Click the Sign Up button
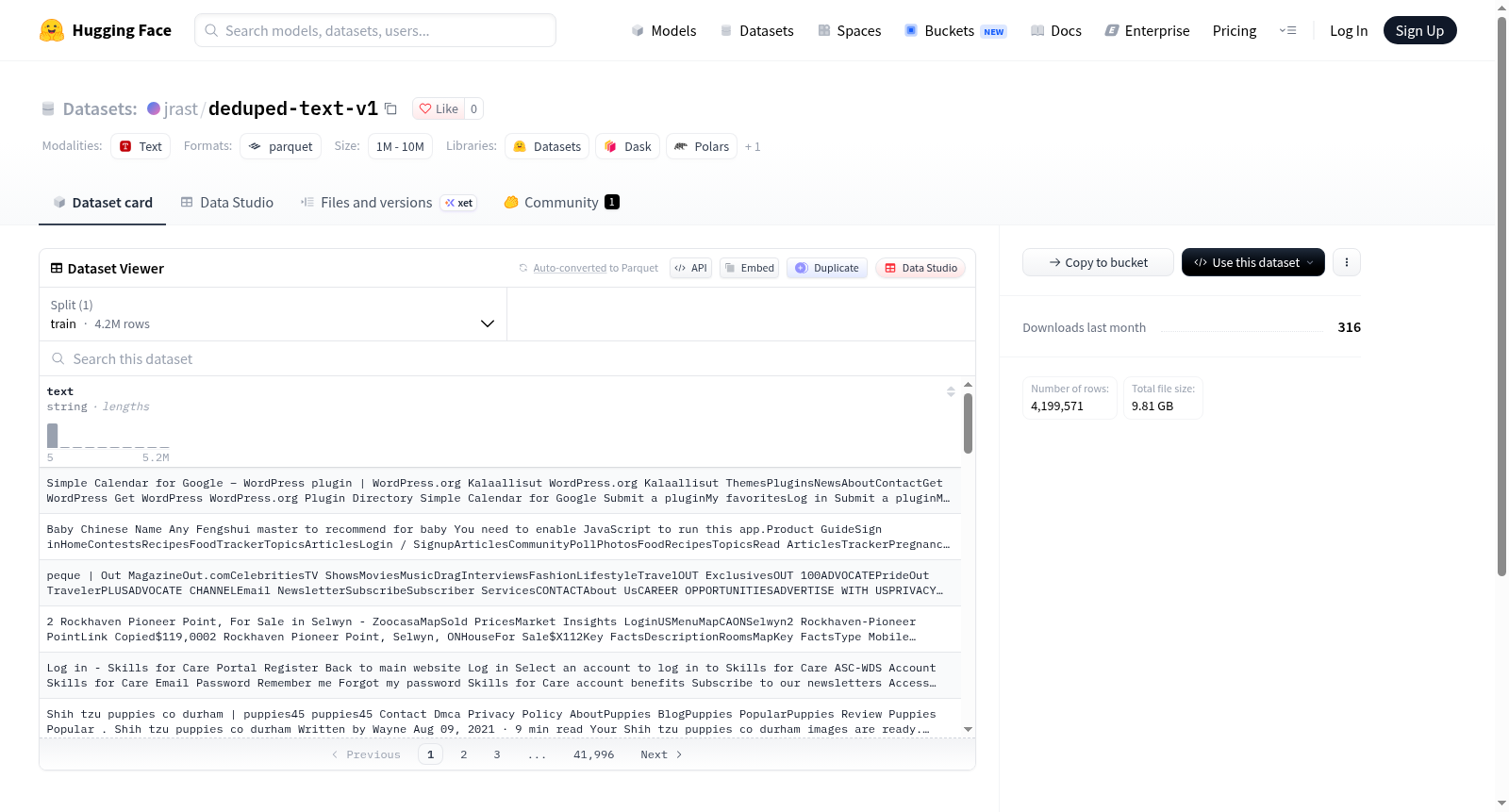Viewport: 1509px width, 812px height. pos(1419,30)
